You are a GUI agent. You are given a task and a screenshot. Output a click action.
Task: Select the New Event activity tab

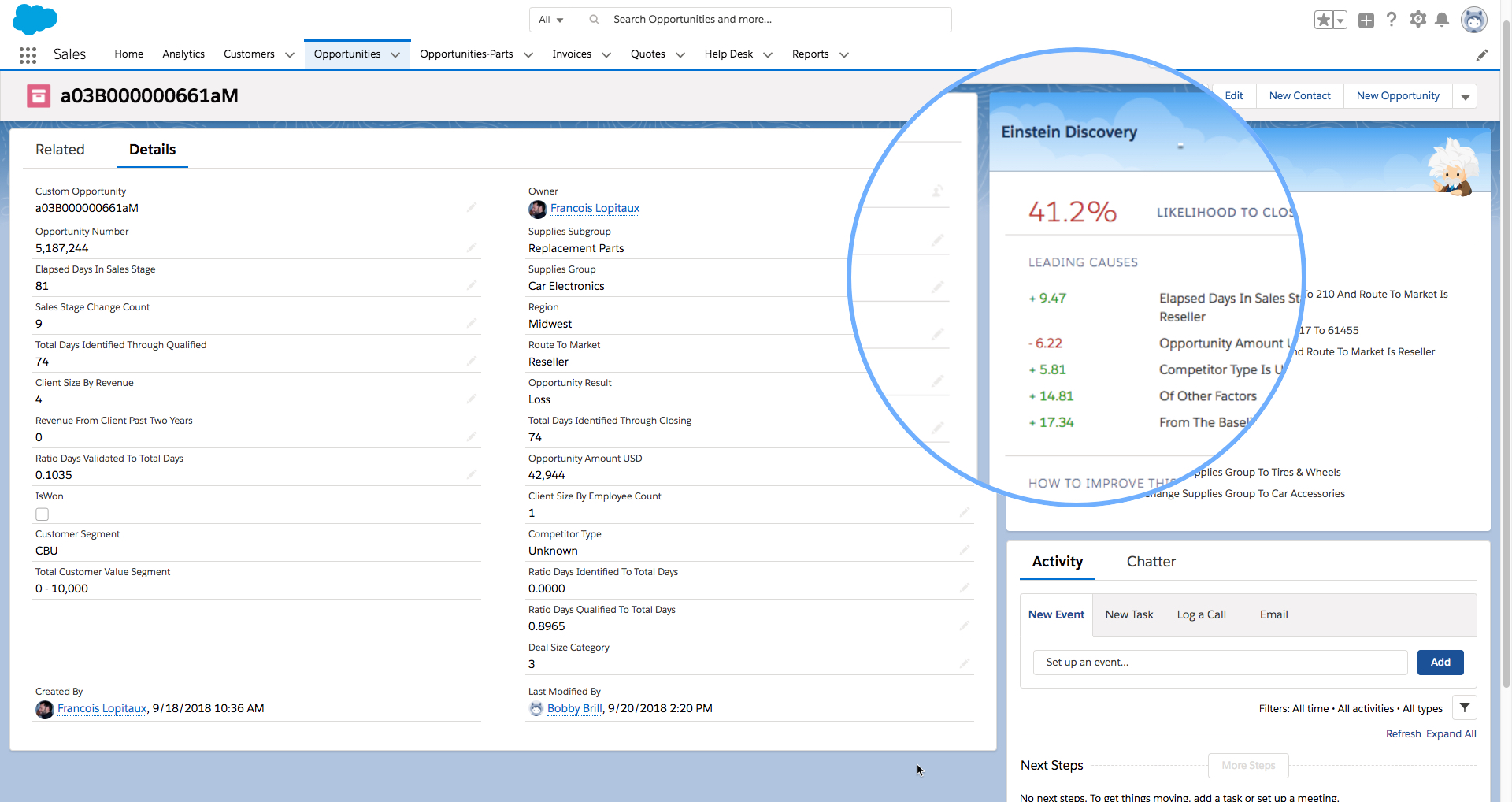click(1056, 614)
